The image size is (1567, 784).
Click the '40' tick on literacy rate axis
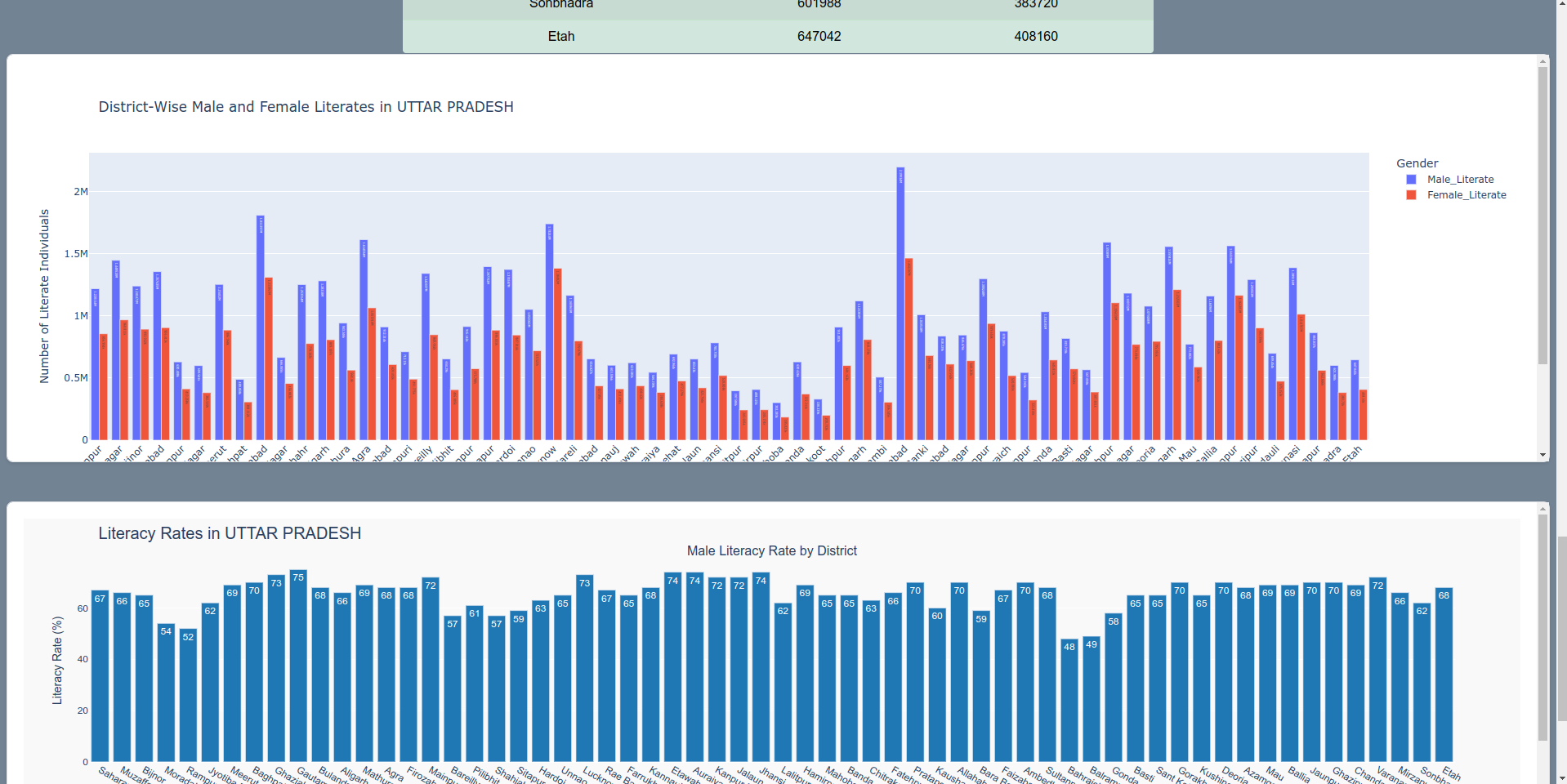pyautogui.click(x=83, y=659)
